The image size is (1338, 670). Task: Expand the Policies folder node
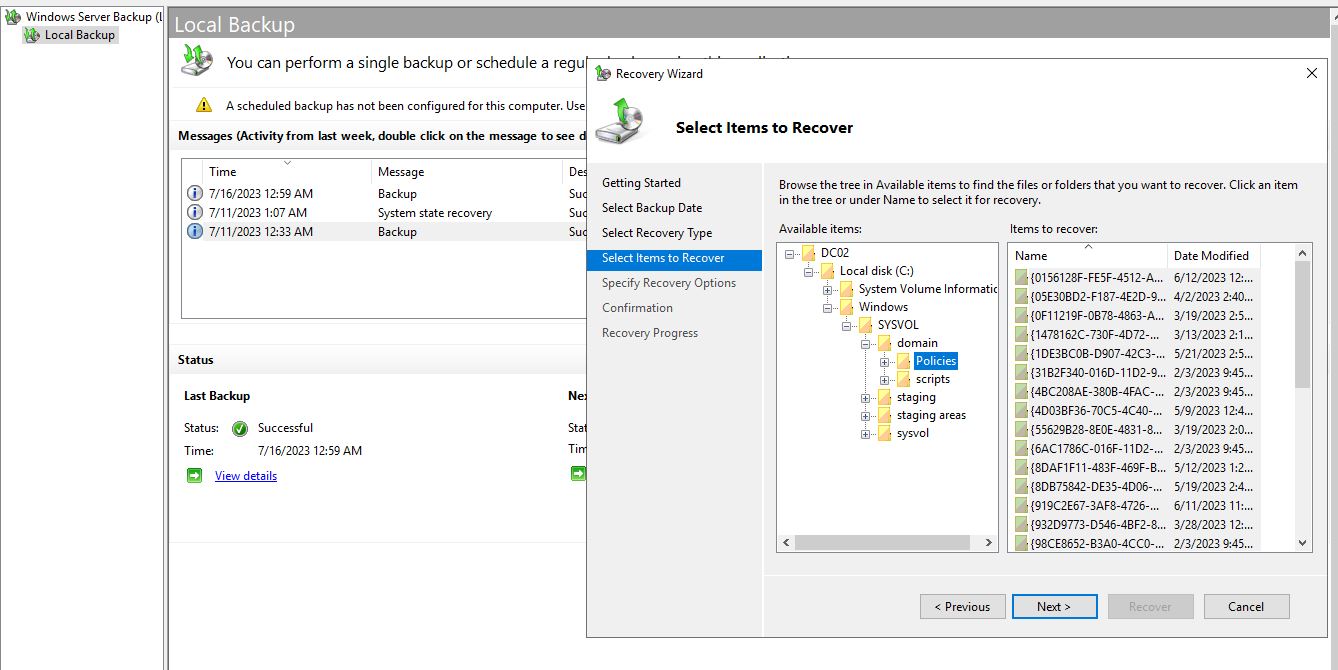(x=885, y=361)
